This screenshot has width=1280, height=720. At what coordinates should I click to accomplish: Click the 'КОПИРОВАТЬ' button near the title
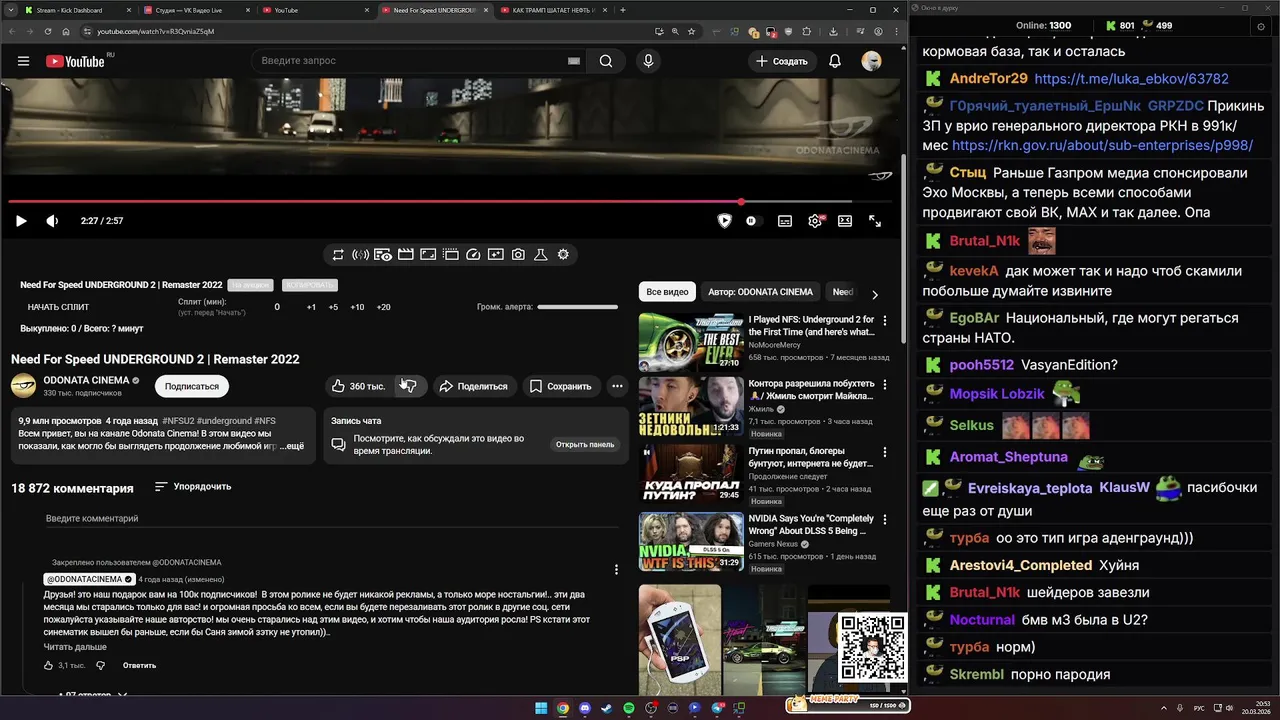[x=309, y=285]
